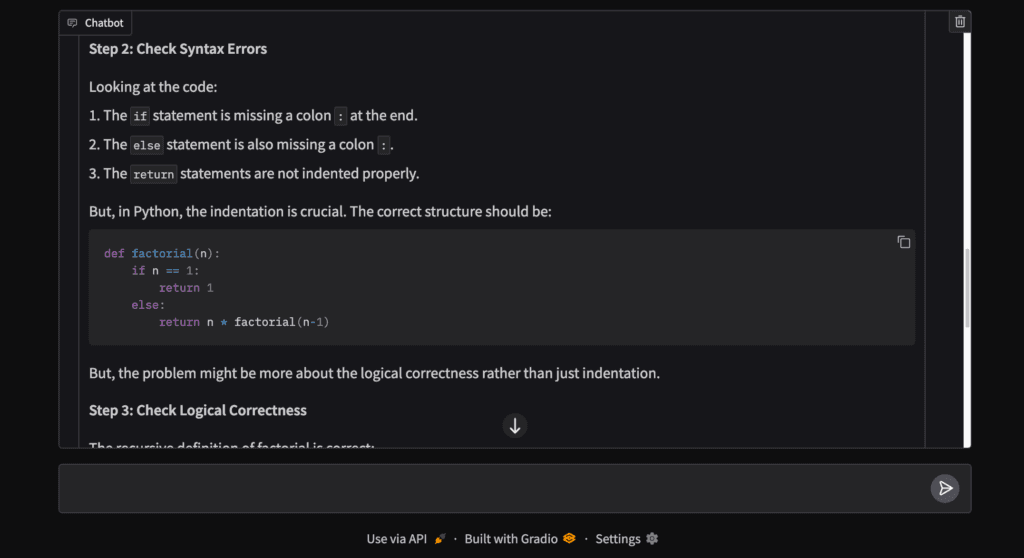
Task: Click the inline 'if' code snippet
Action: 140,116
